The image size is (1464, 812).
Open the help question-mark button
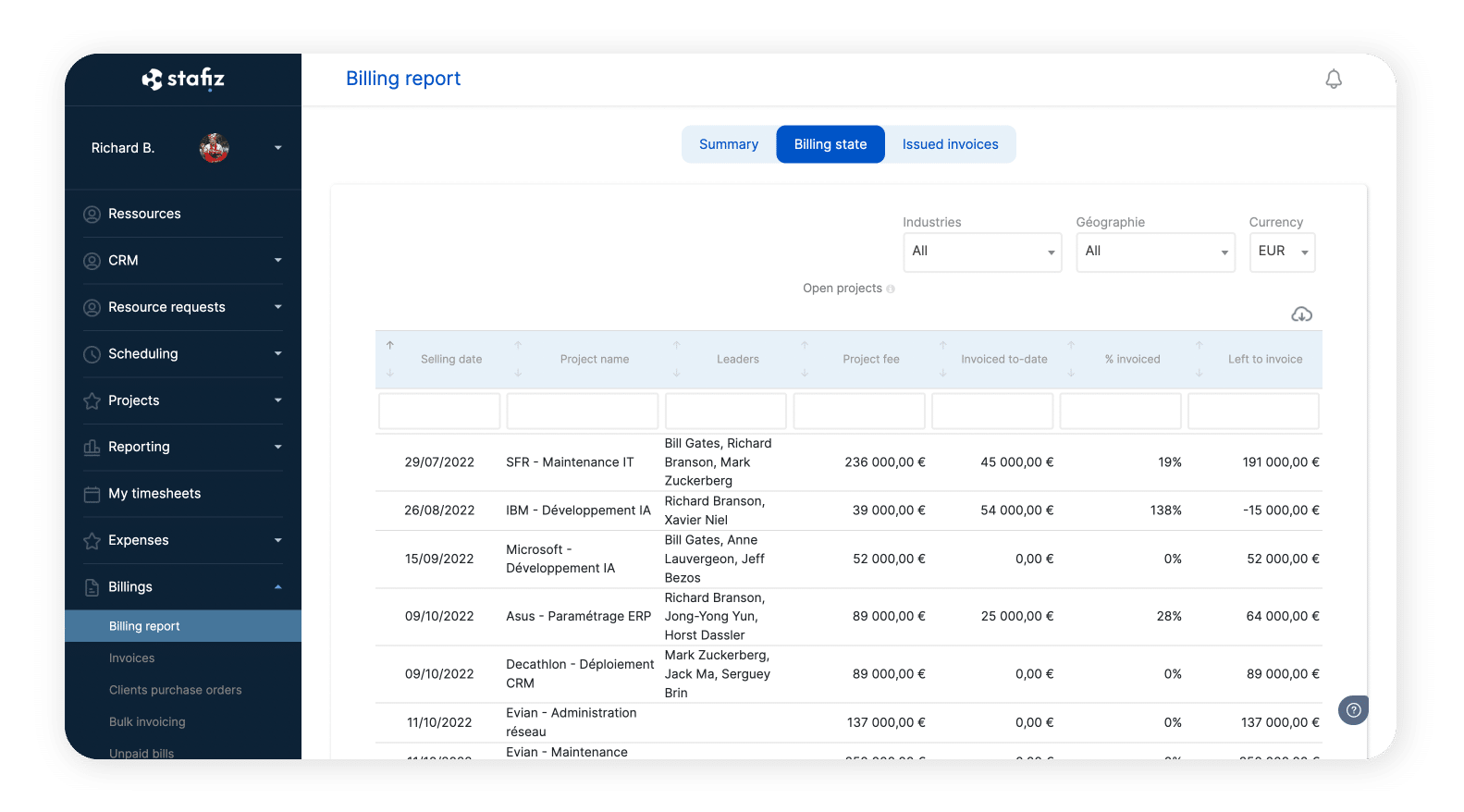click(1354, 710)
